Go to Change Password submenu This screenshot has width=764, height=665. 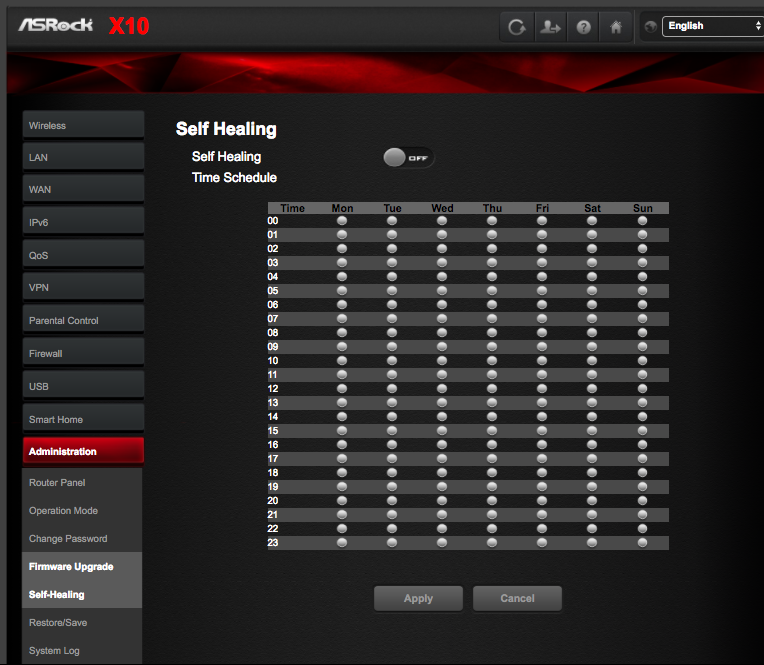coord(82,538)
